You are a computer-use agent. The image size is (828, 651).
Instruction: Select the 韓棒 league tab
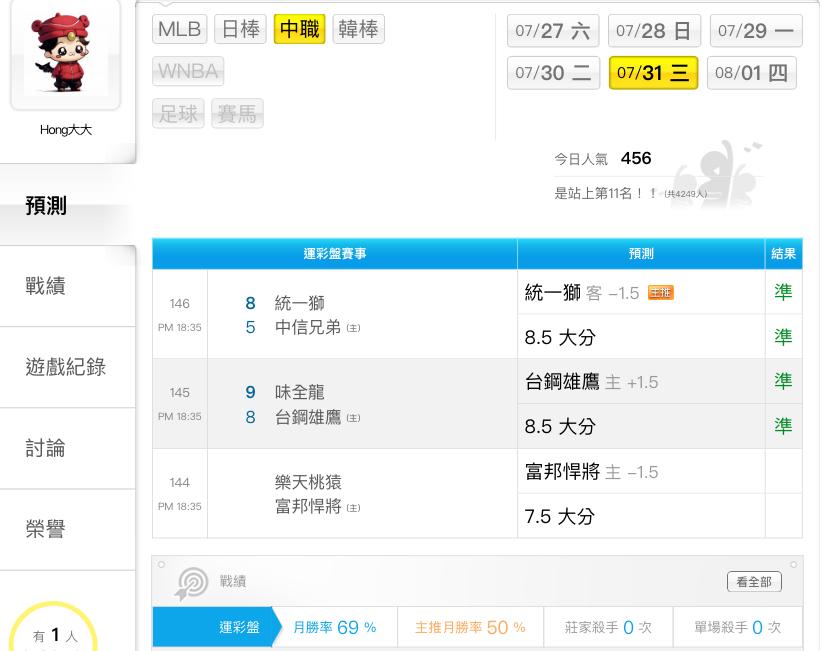click(359, 29)
